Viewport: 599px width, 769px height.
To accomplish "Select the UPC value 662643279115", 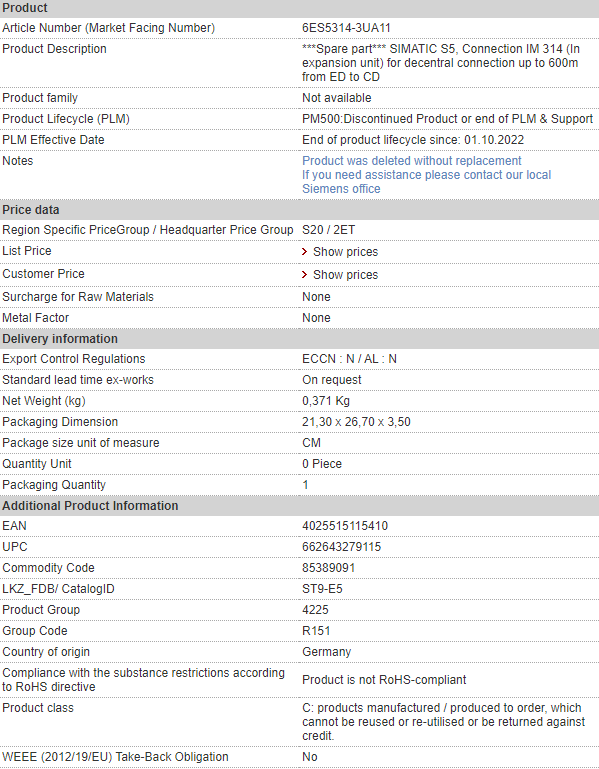I will tap(341, 547).
